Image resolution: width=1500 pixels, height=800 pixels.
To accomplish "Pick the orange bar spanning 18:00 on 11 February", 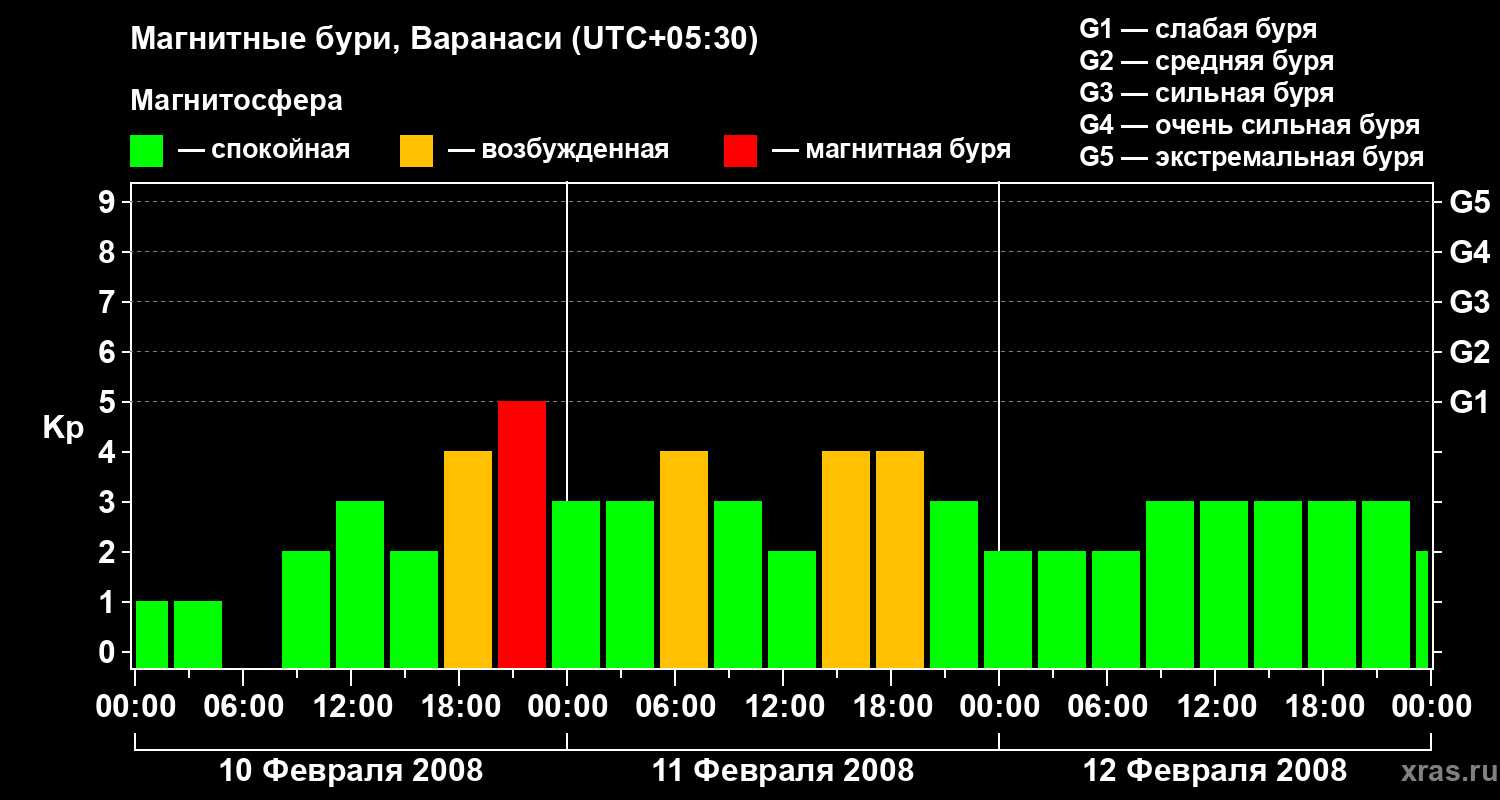I will (900, 560).
